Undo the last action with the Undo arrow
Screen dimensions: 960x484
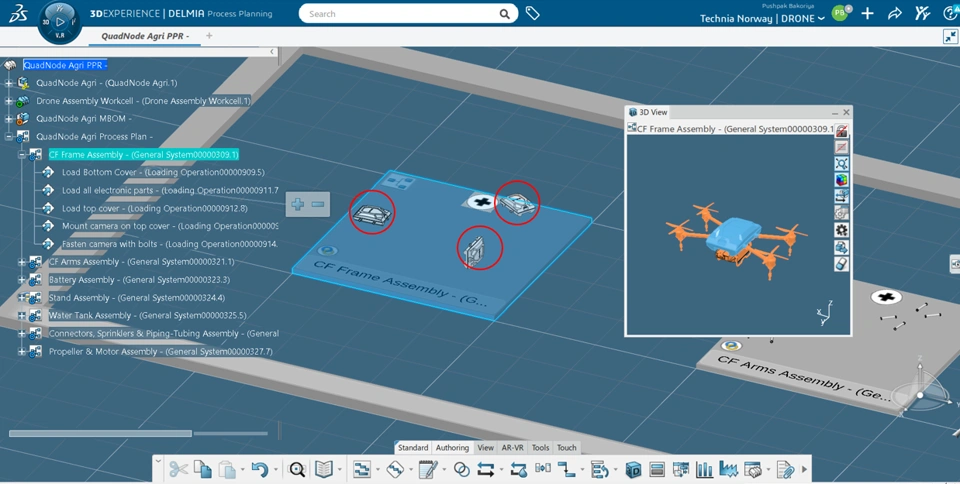260,469
